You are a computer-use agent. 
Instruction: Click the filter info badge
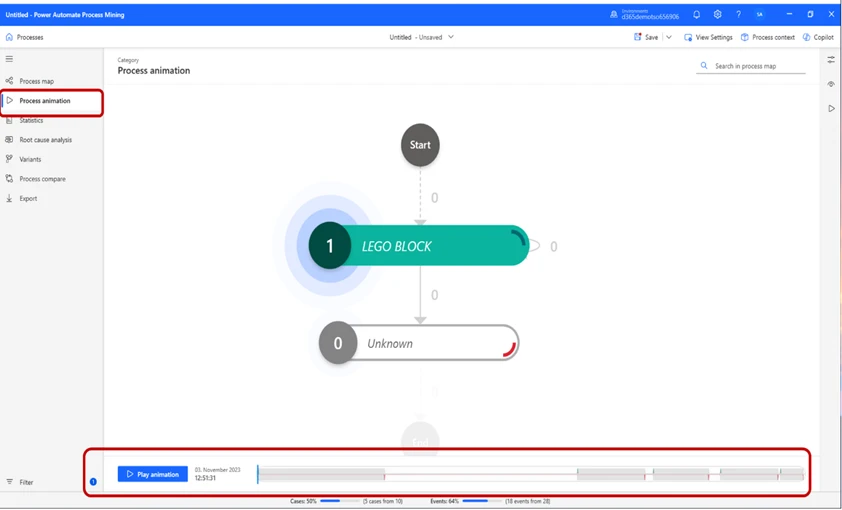click(x=93, y=482)
